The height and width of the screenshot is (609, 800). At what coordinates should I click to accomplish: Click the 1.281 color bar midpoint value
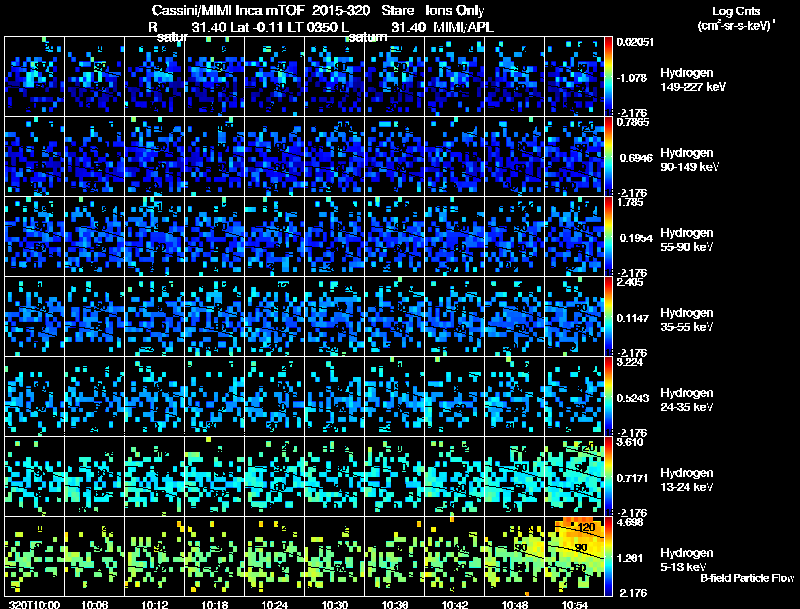click(632, 559)
